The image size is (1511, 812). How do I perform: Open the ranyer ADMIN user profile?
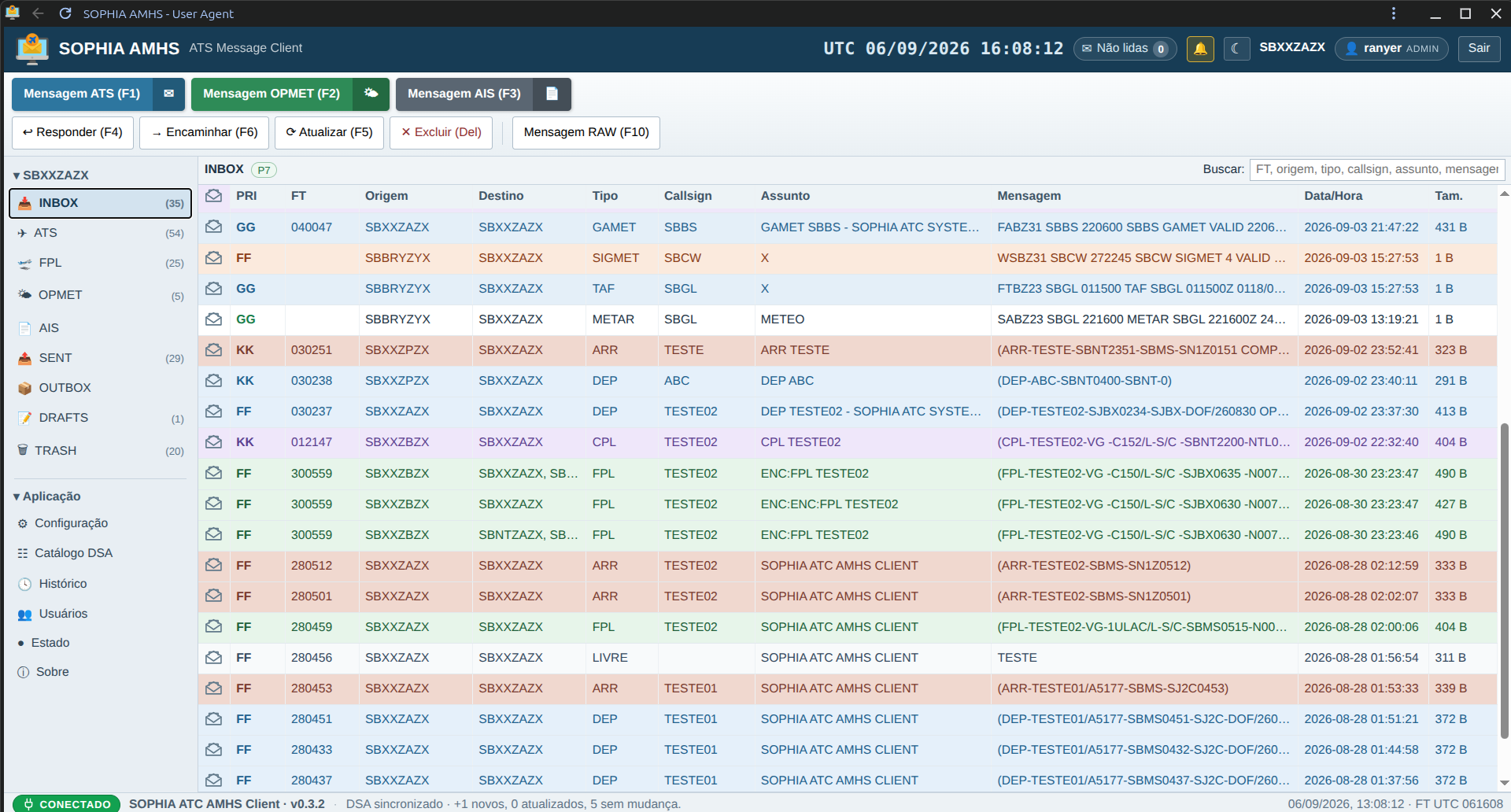(x=1391, y=48)
